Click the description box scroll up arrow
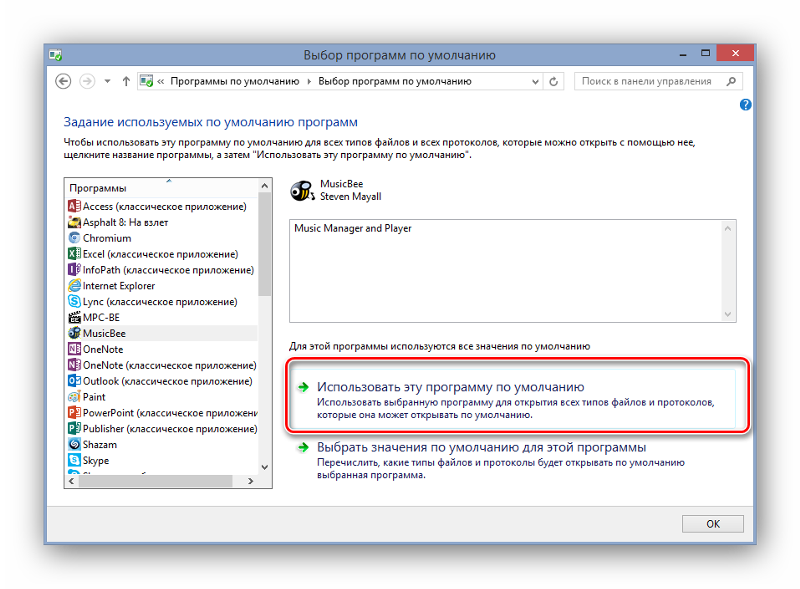Screen dimensions: 800x589 click(728, 229)
